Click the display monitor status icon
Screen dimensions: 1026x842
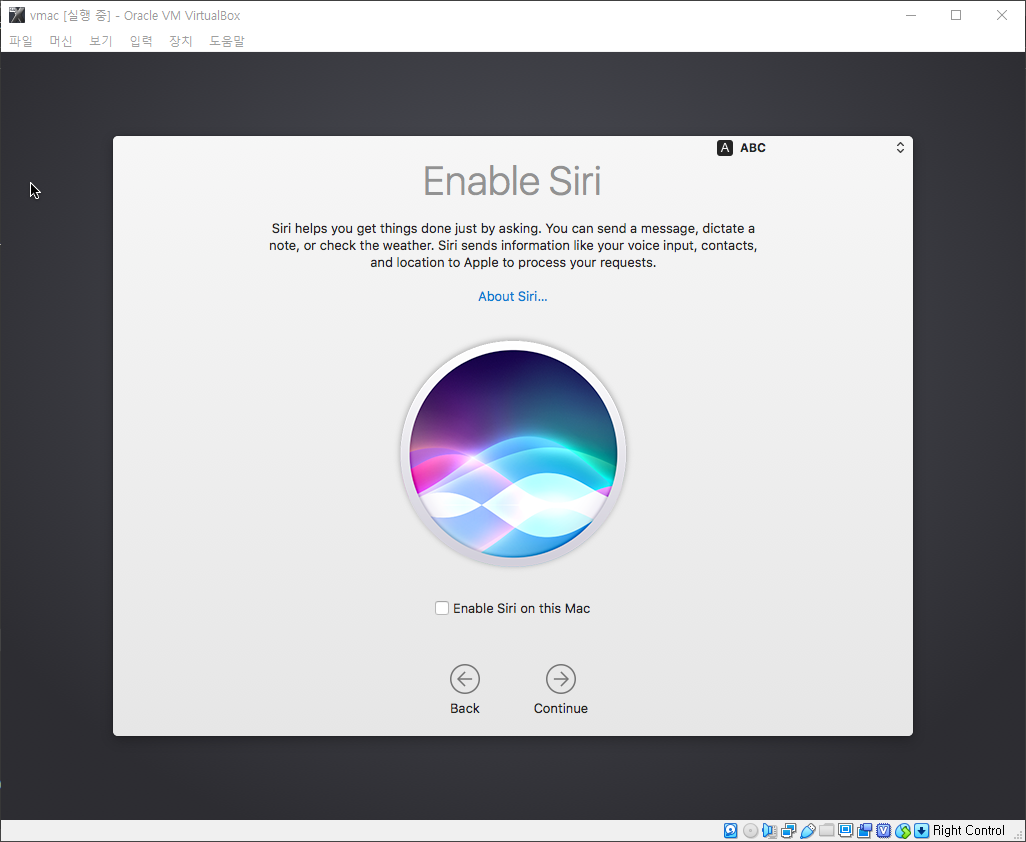[845, 830]
